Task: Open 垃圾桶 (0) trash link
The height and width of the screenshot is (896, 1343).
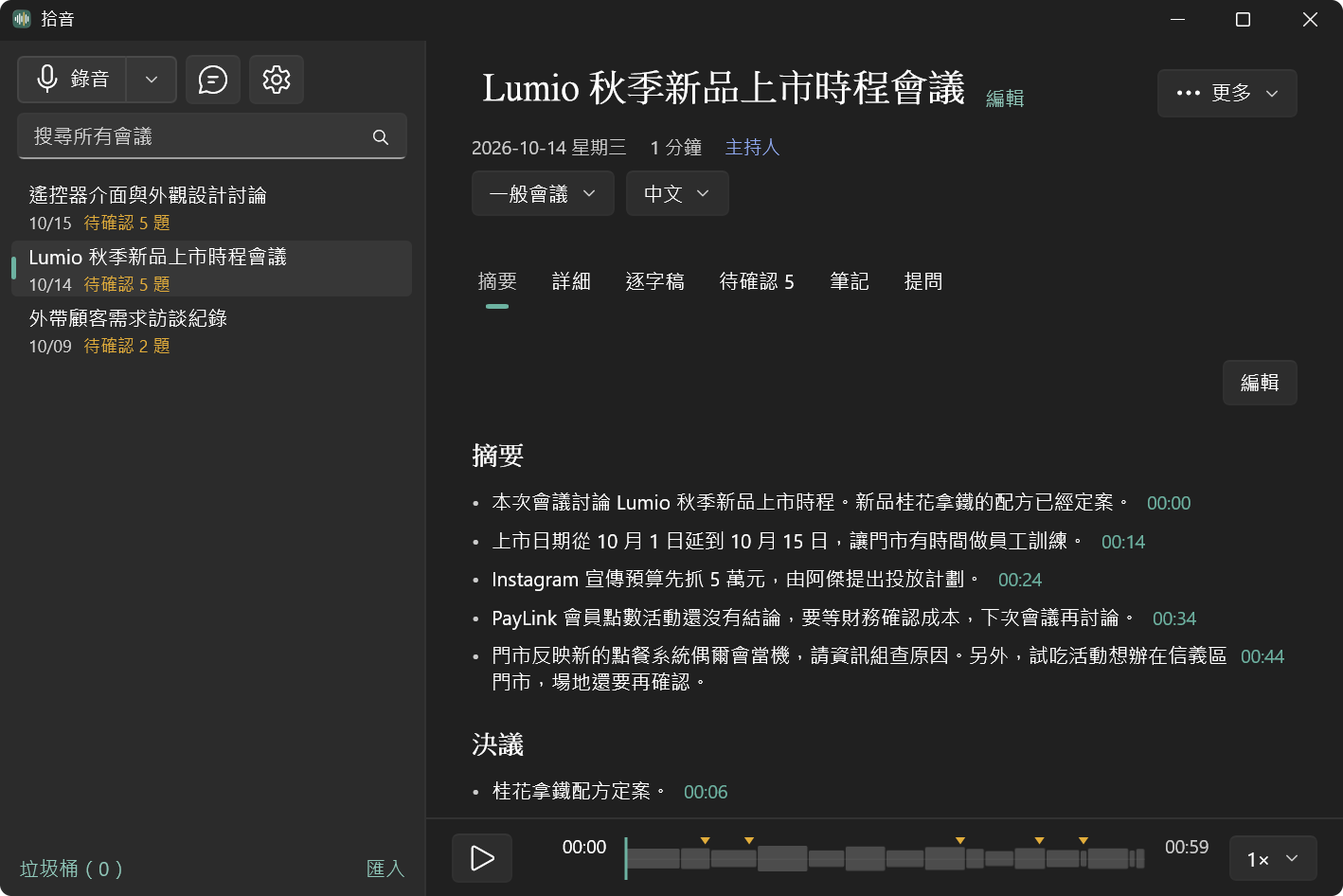Action: [x=71, y=869]
